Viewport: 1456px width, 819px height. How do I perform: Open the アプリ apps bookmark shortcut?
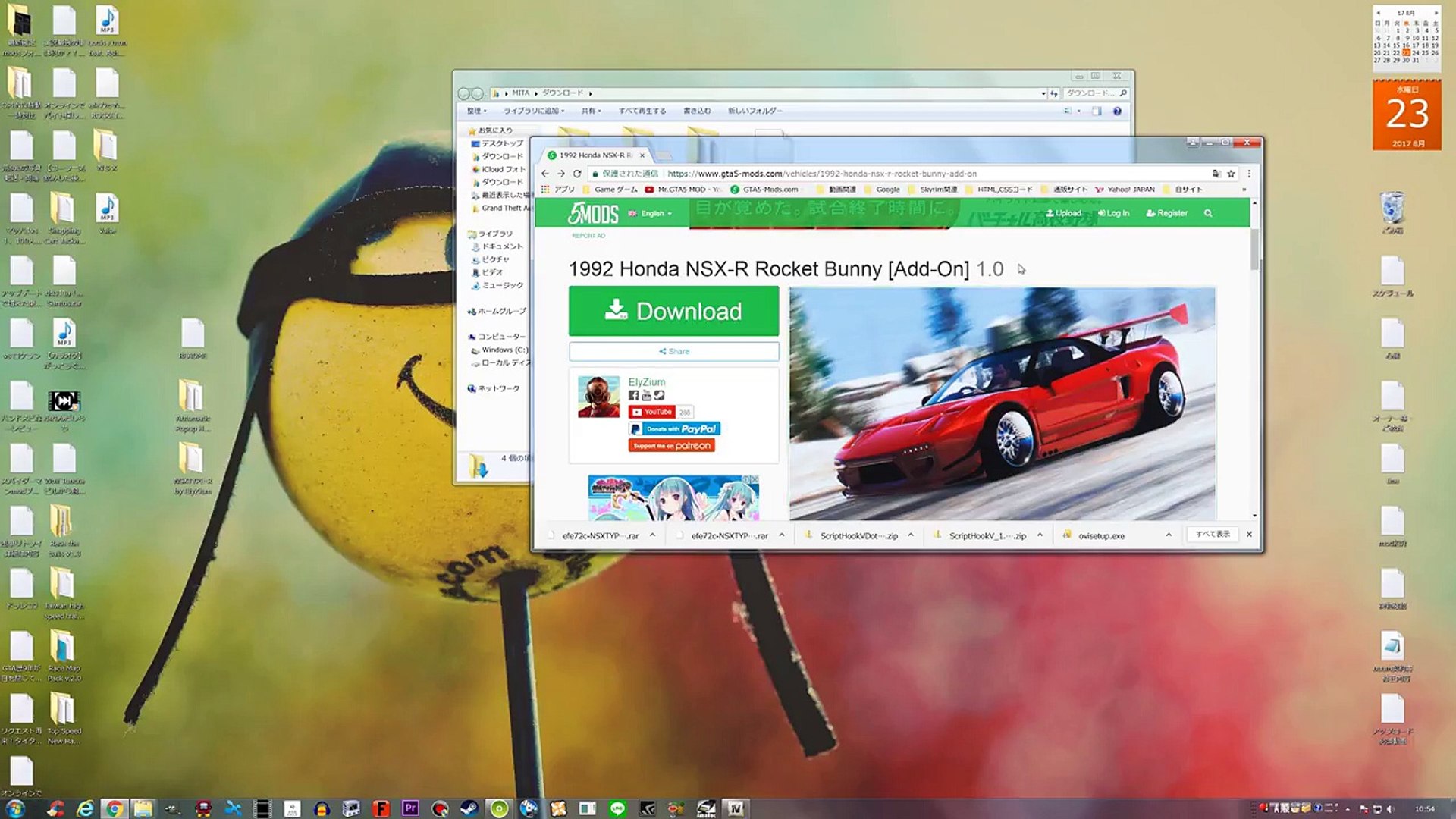558,190
